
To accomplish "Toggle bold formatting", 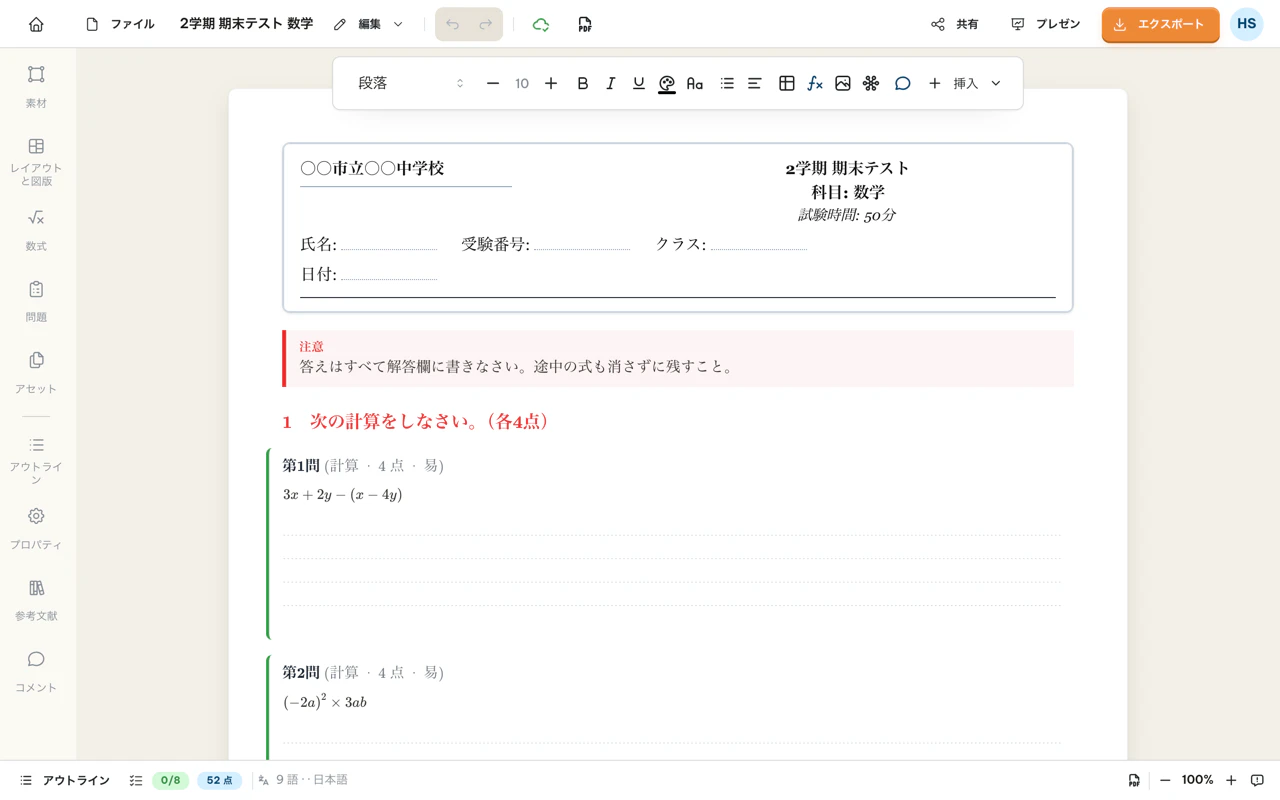I will click(583, 83).
